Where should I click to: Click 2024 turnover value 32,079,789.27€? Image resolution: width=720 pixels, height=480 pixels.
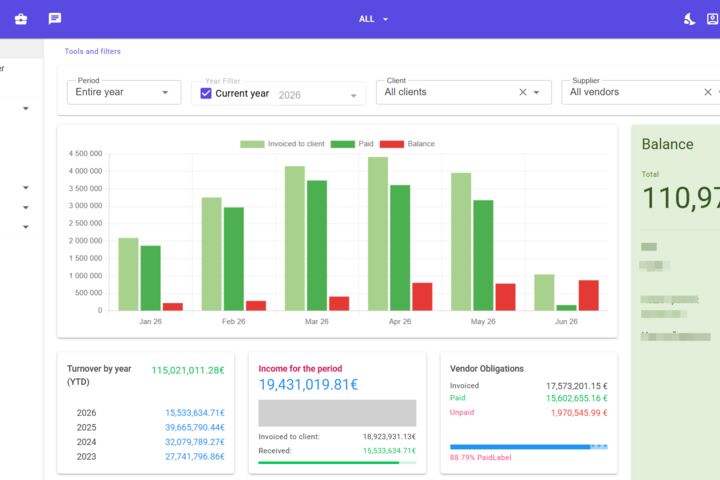pyautogui.click(x=195, y=442)
